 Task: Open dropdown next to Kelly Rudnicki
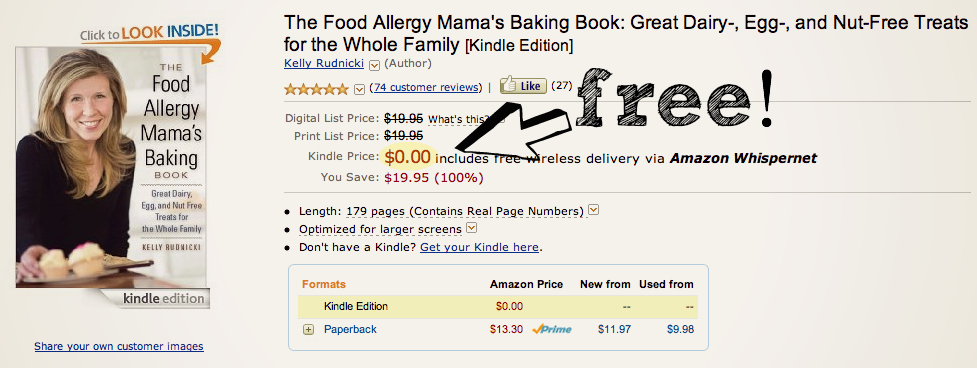(374, 64)
